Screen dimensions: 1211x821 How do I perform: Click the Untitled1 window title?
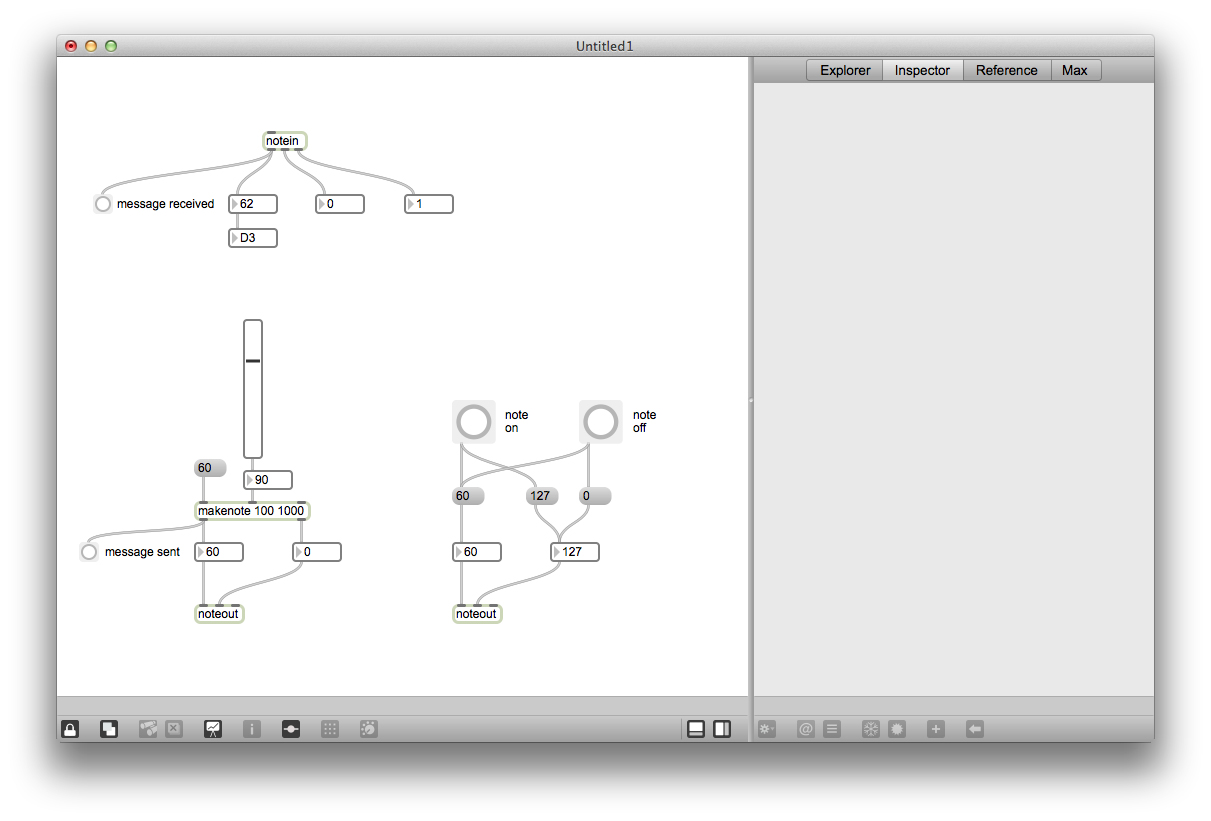click(x=605, y=46)
